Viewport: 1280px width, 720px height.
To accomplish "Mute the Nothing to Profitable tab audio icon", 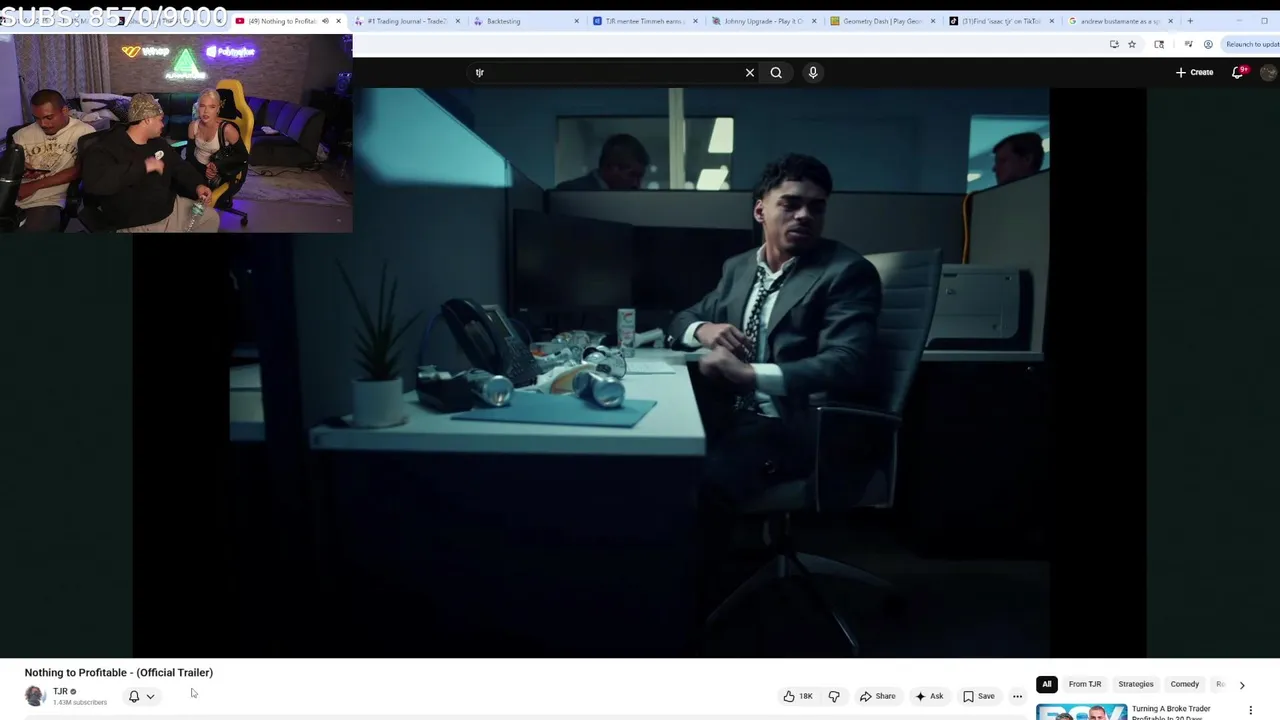I will [325, 21].
